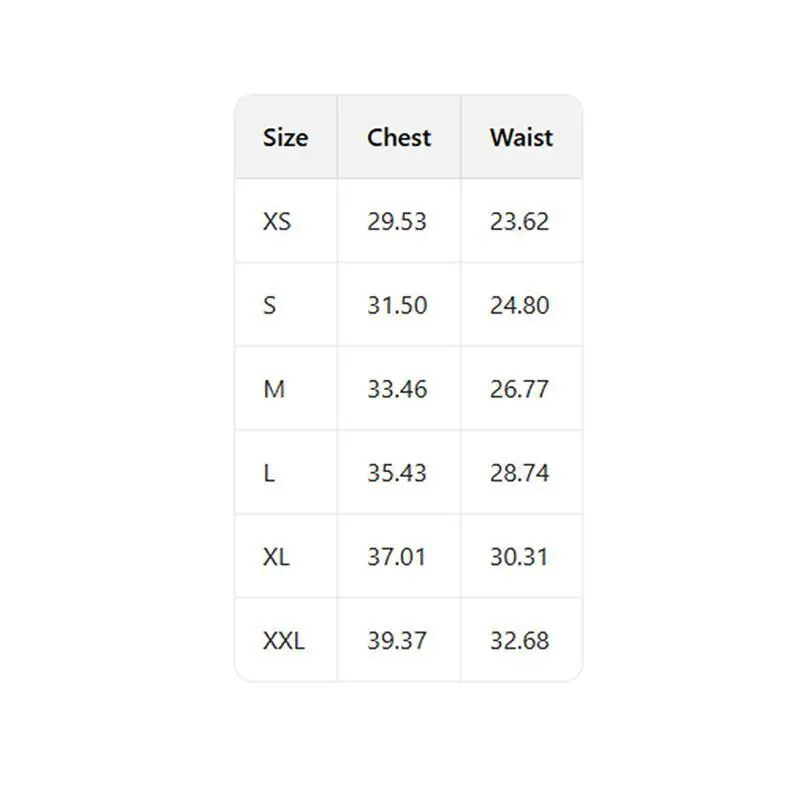800x800 pixels.
Task: Select the XXL size cell
Action: click(x=284, y=641)
